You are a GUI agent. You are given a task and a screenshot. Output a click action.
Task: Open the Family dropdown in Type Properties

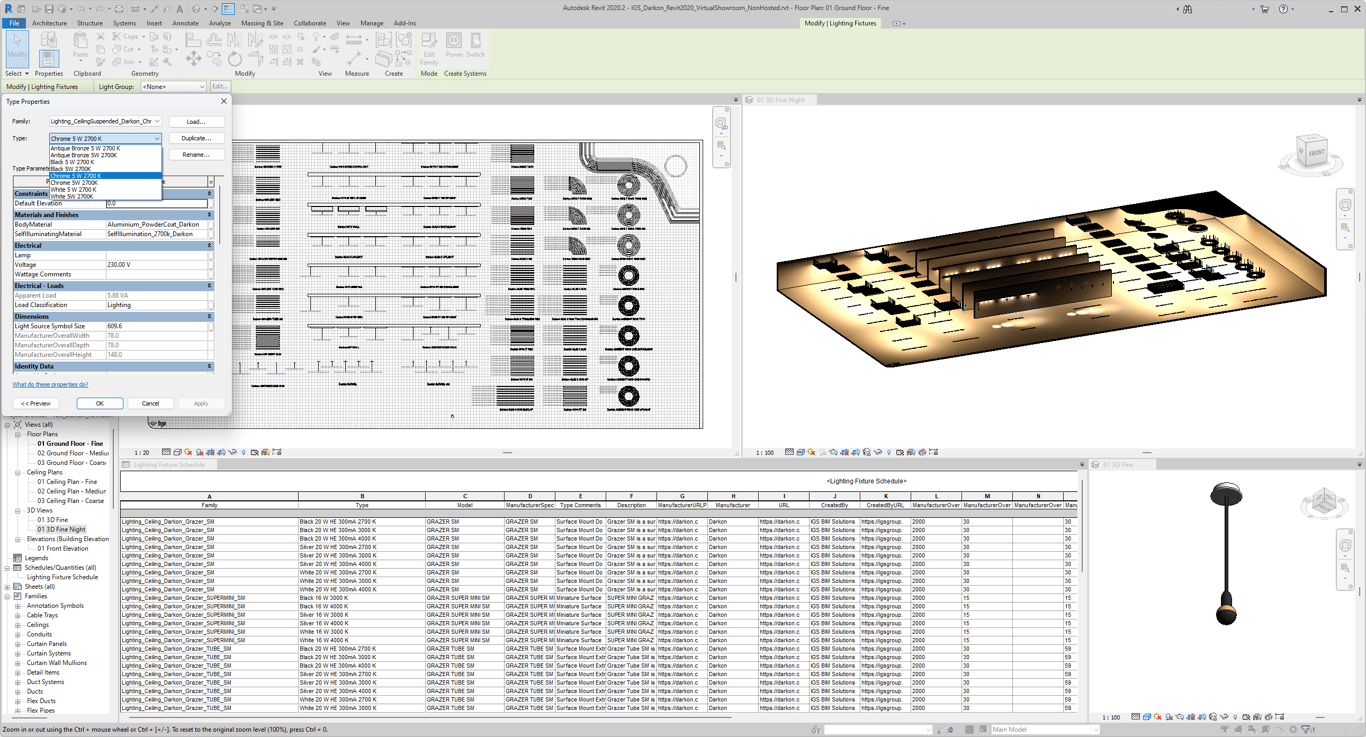[157, 121]
